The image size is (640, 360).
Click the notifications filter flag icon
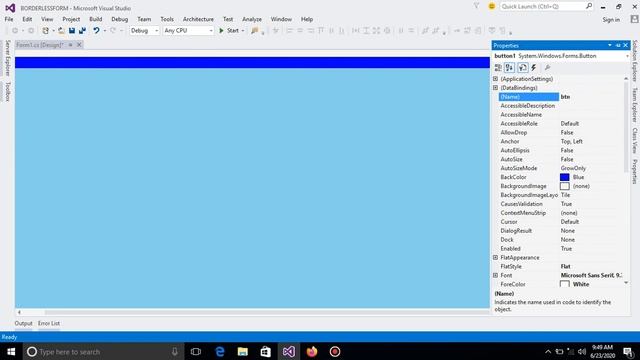[x=476, y=6]
